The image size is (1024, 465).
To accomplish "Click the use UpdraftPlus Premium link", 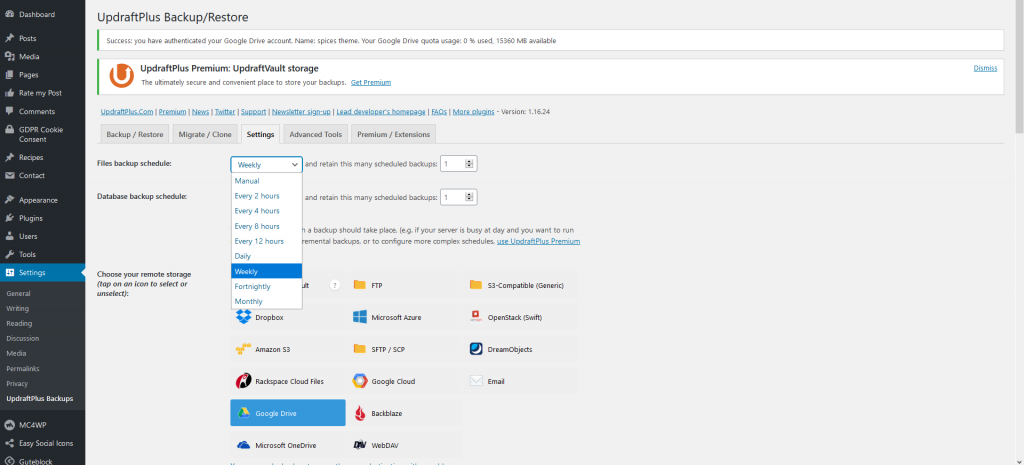I will point(539,242).
